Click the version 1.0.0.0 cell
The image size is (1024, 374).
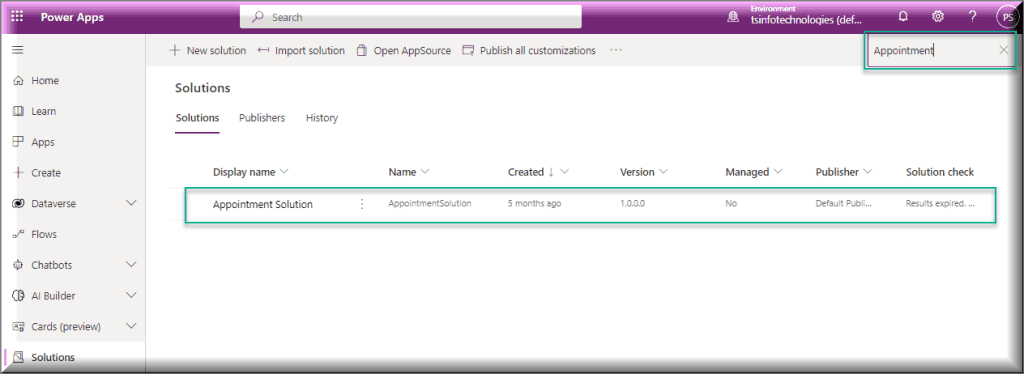pyautogui.click(x=632, y=204)
